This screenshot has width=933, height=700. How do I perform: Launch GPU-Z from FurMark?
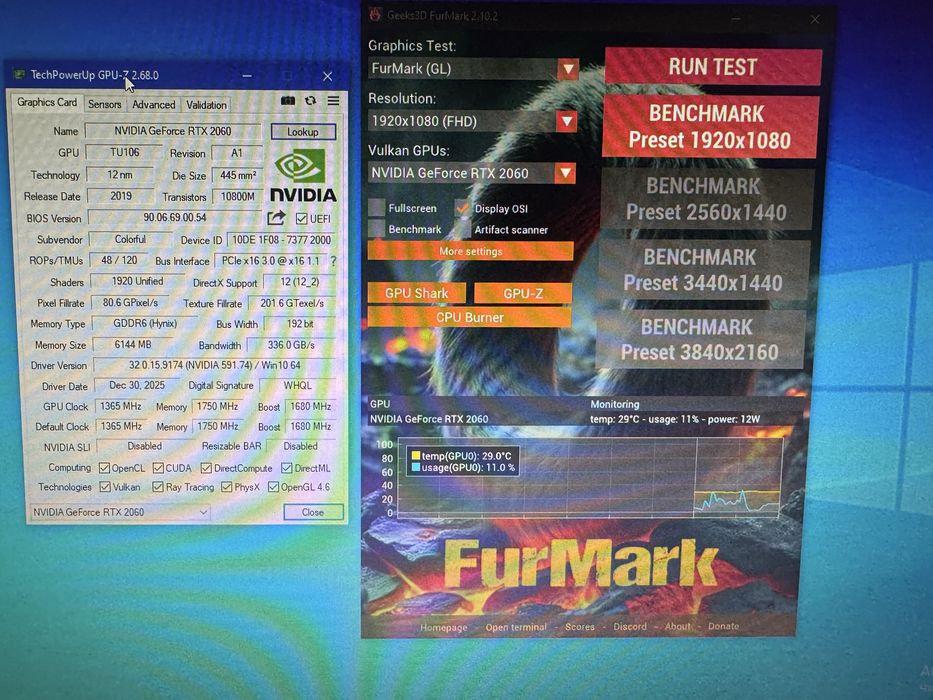(523, 293)
